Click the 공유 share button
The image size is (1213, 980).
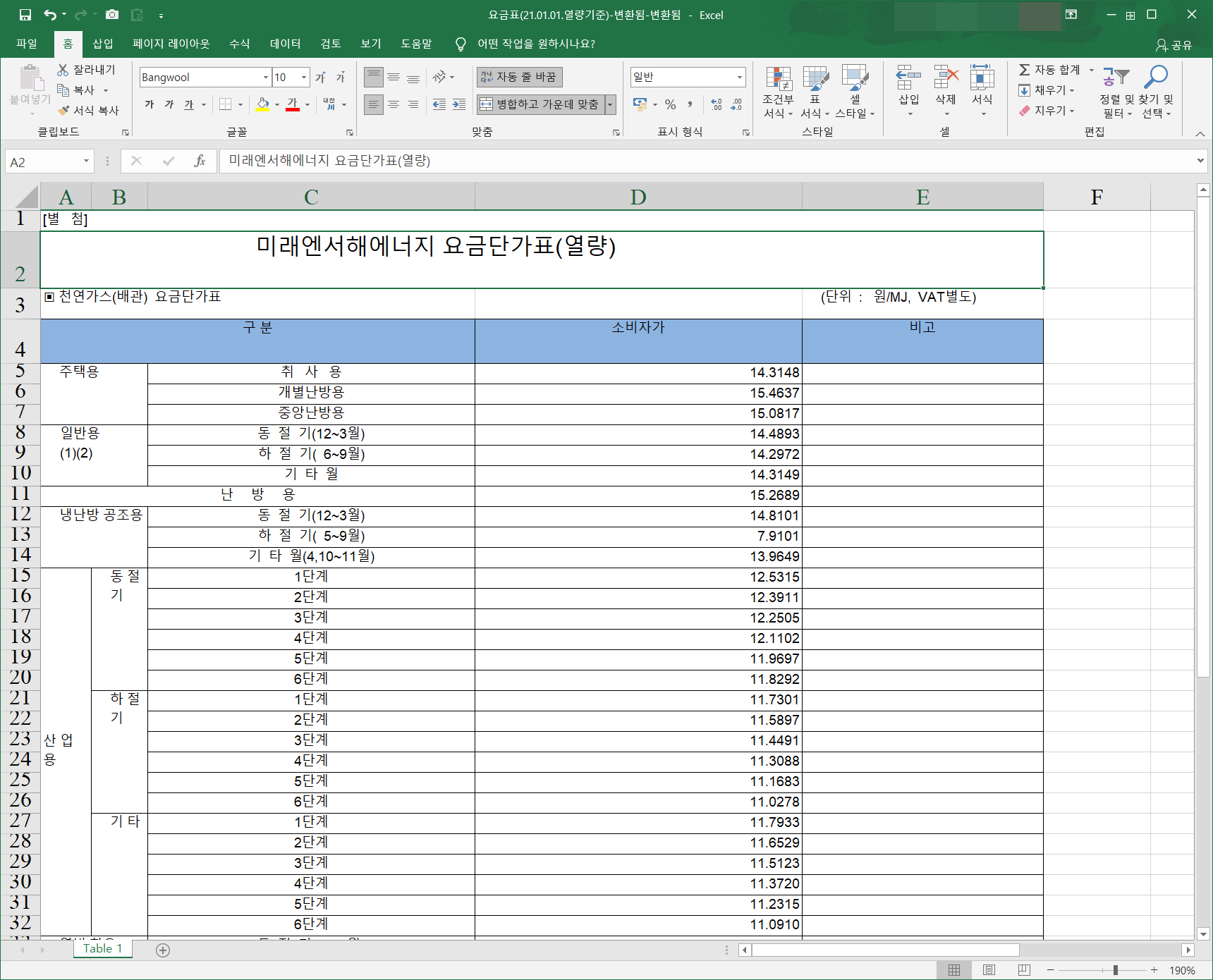coord(1174,45)
